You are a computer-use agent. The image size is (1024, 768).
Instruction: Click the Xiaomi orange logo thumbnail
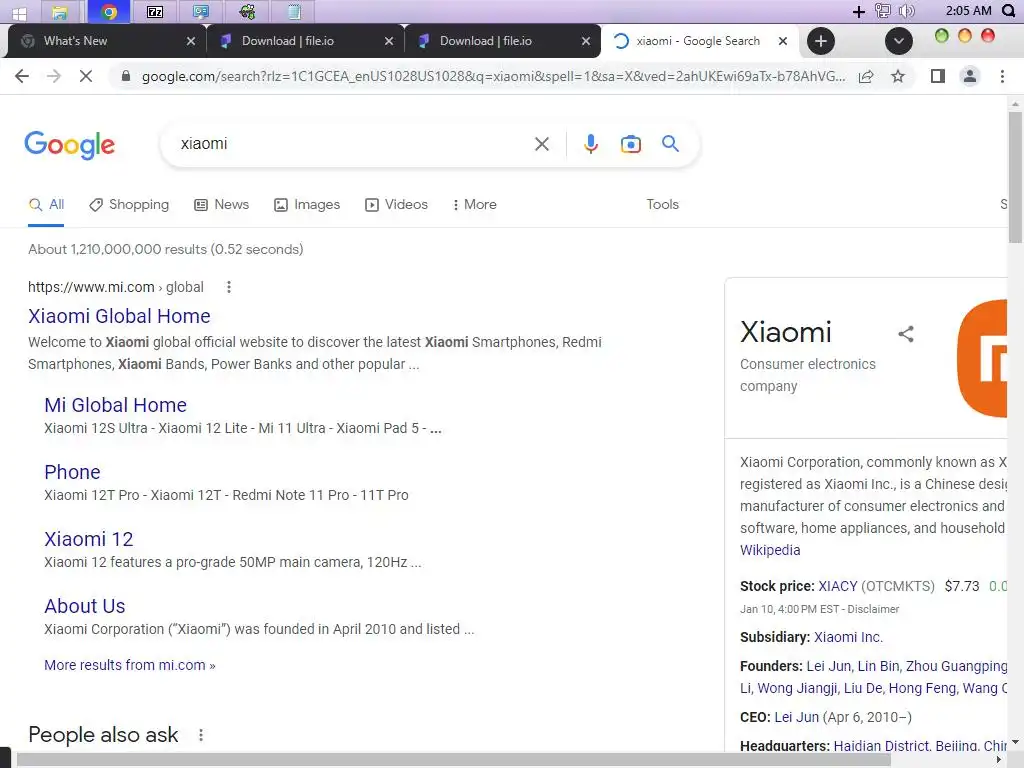coord(982,358)
